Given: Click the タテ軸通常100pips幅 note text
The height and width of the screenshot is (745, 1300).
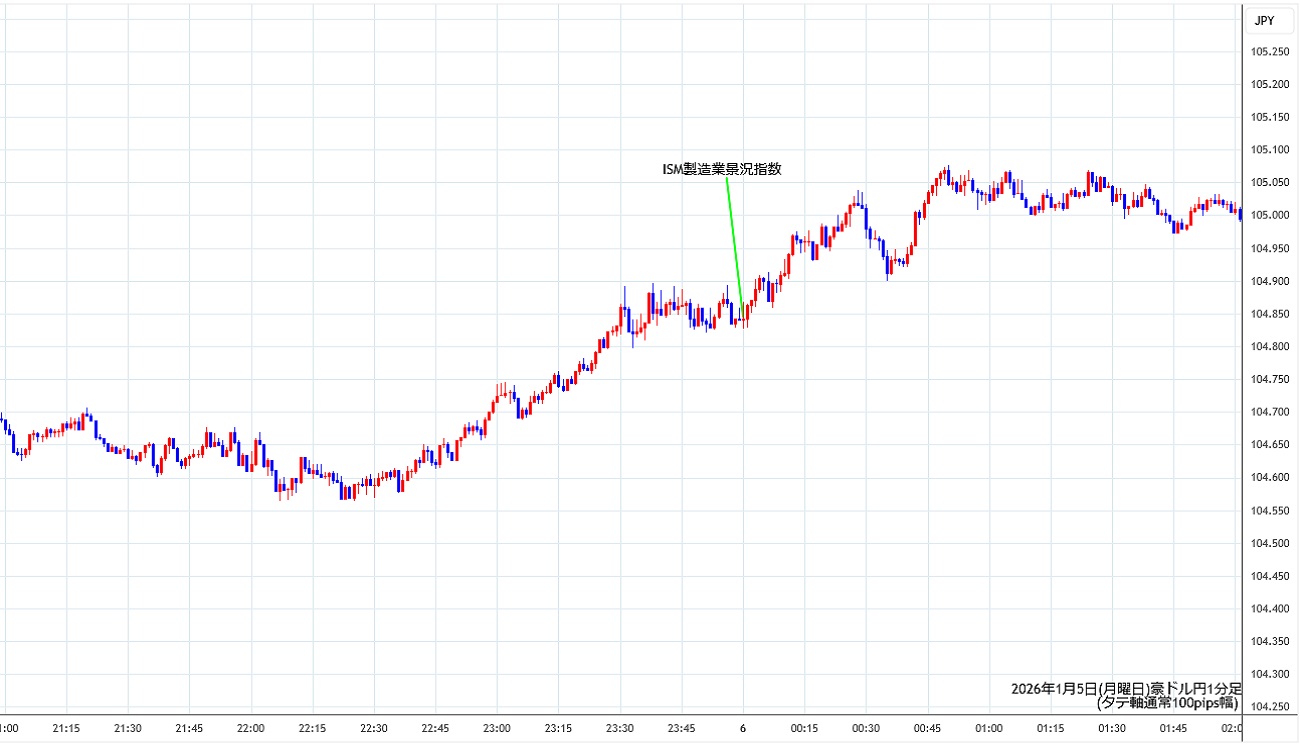Looking at the screenshot, I should pos(1168,703).
